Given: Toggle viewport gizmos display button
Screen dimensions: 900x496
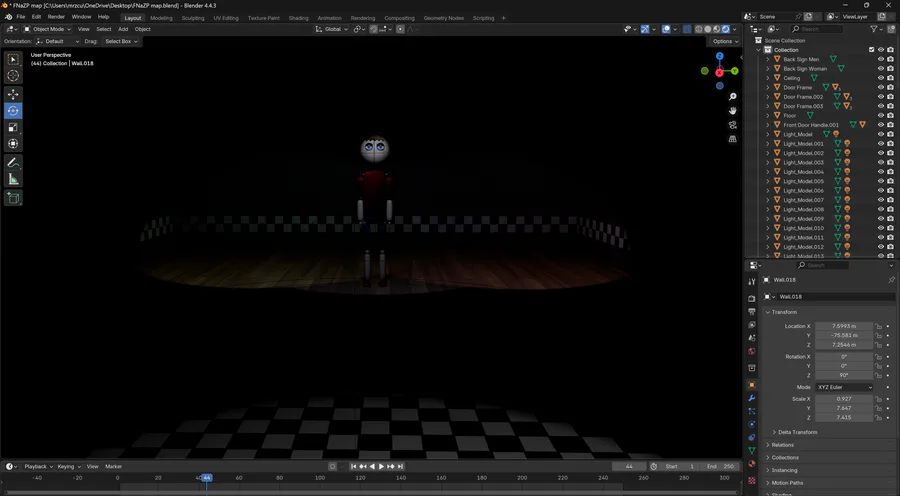Looking at the screenshot, I should click(x=645, y=29).
